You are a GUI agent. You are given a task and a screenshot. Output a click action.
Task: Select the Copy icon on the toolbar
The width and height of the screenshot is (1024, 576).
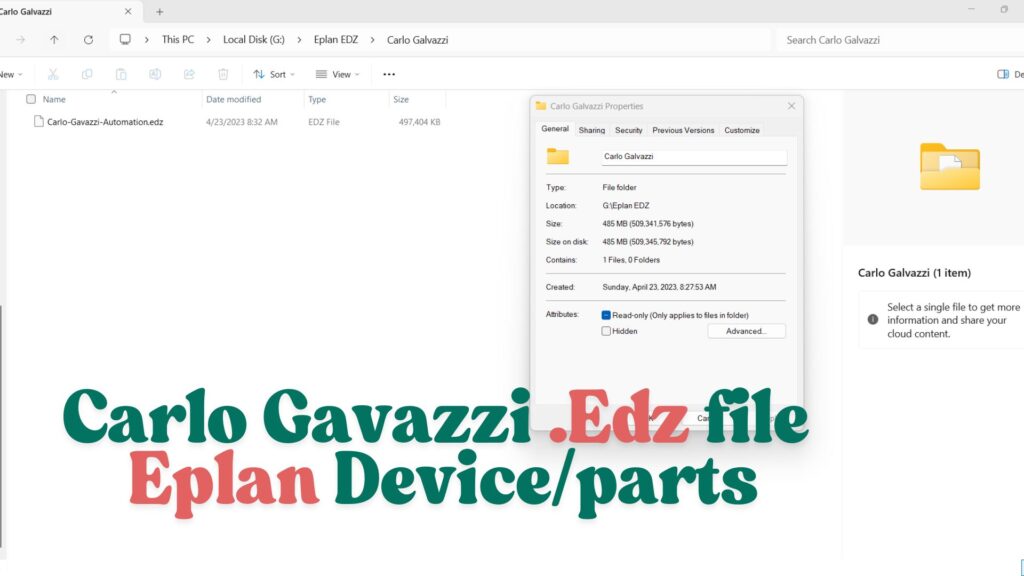point(87,73)
